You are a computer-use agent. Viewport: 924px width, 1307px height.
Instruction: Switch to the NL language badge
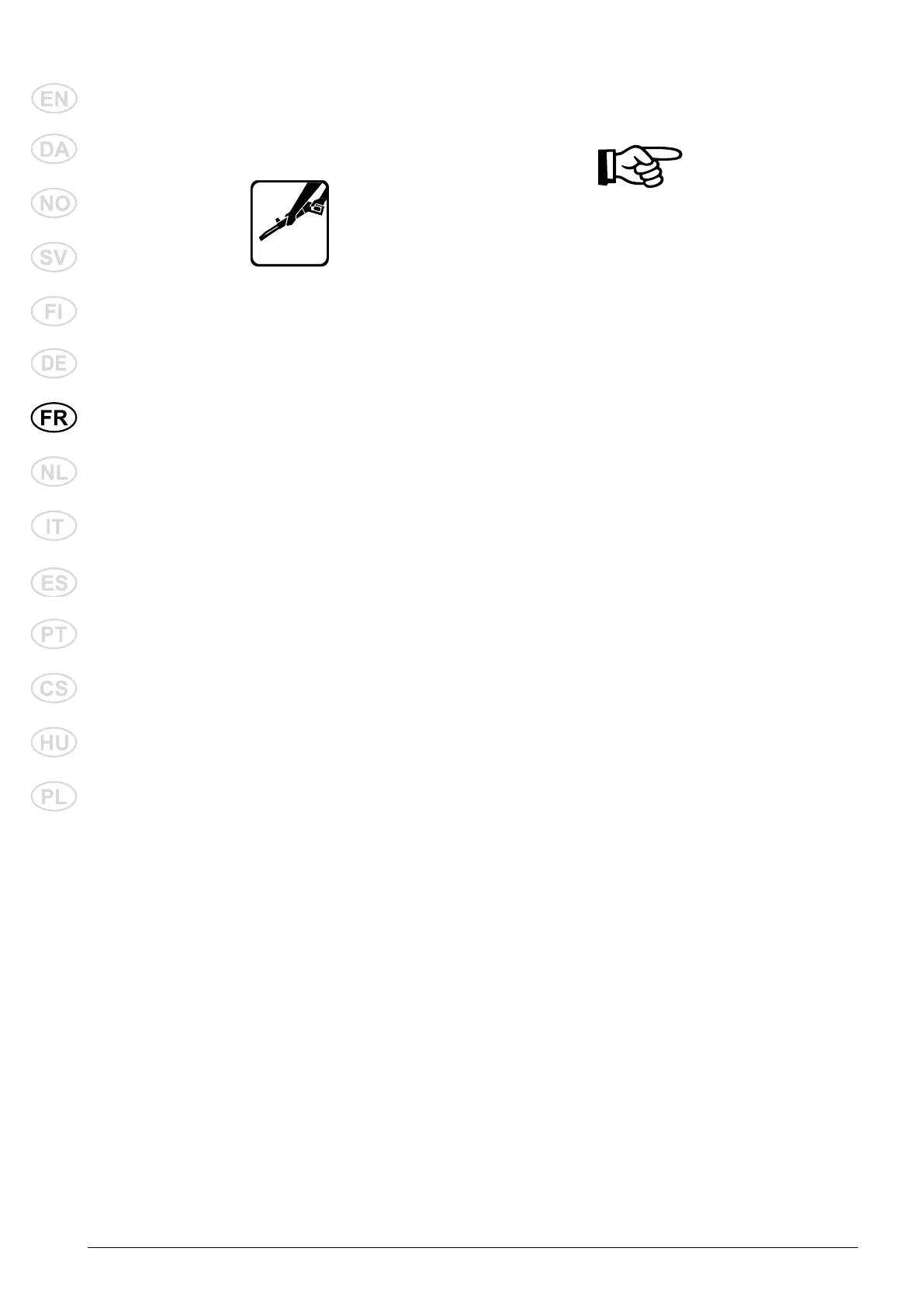pyautogui.click(x=54, y=472)
